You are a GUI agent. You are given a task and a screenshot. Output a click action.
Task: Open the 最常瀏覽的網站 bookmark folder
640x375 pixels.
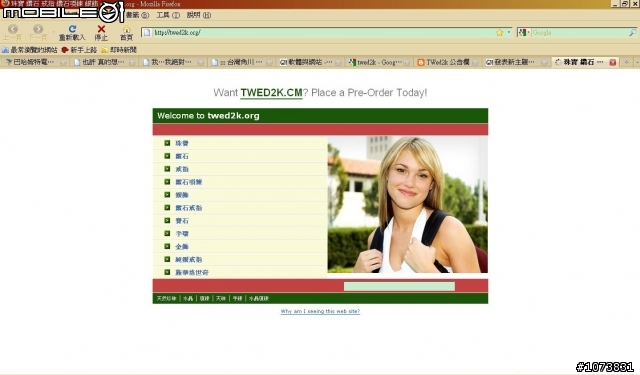29,50
